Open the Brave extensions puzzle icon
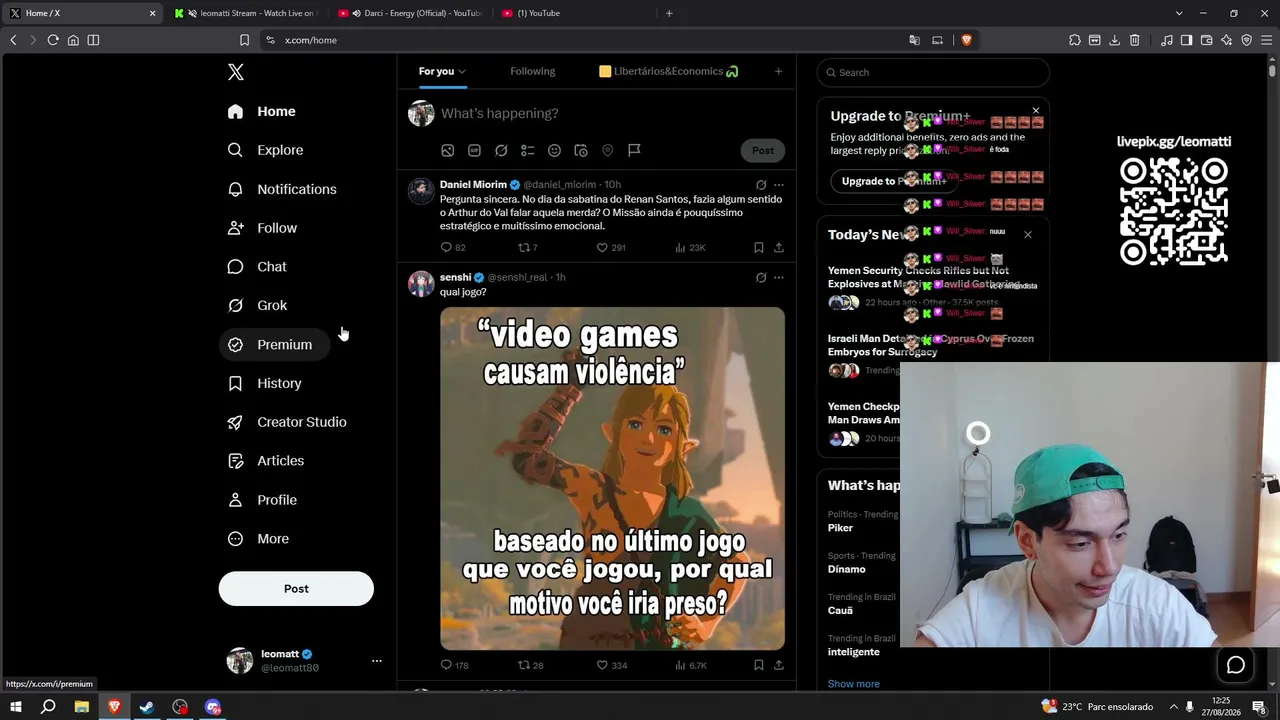The height and width of the screenshot is (720, 1280). pyautogui.click(x=1074, y=40)
